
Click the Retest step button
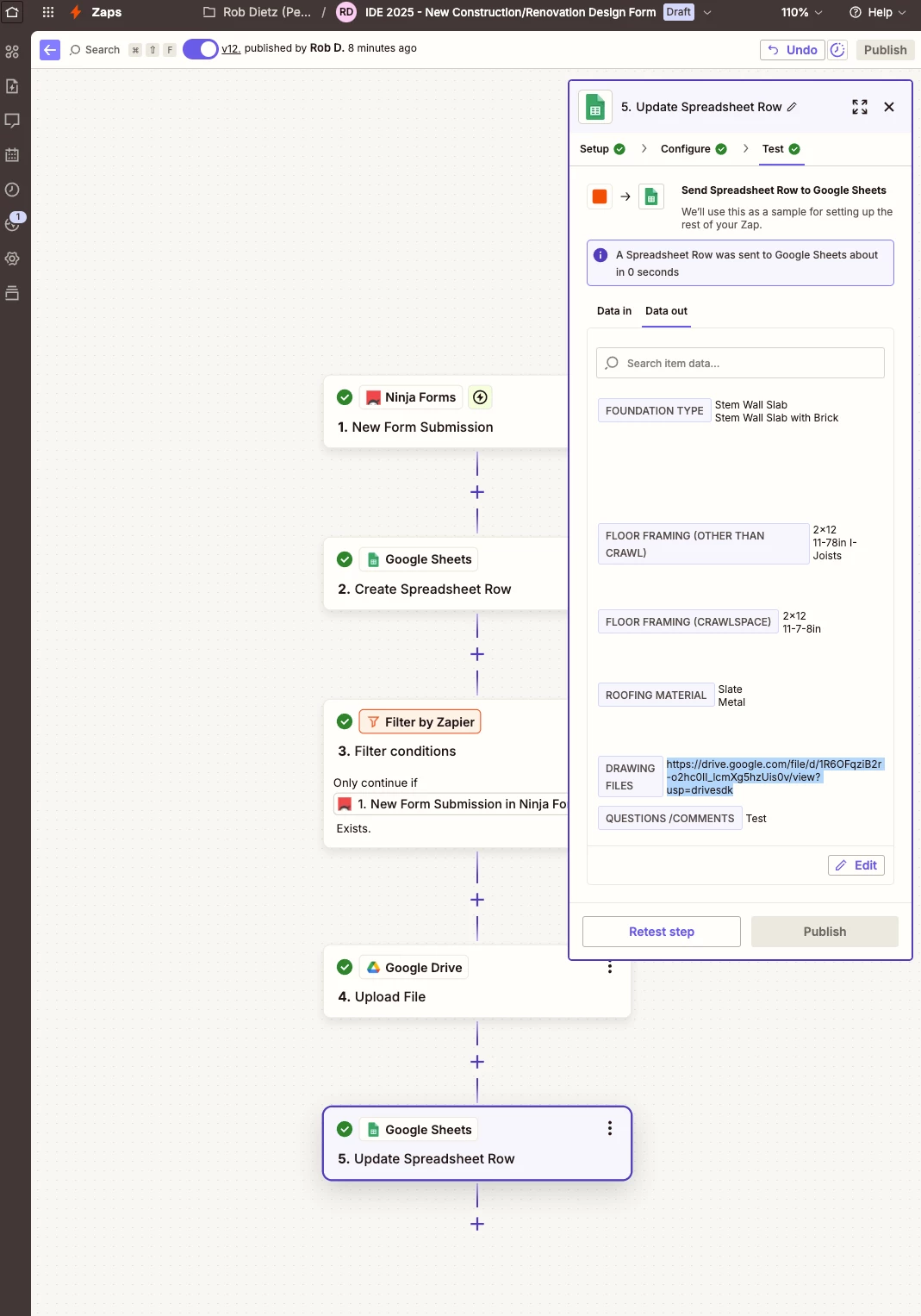662,932
